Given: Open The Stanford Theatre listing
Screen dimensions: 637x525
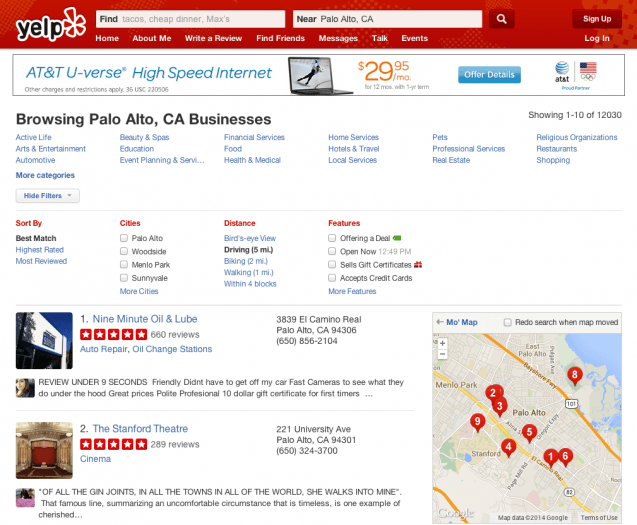Looking at the screenshot, I should pyautogui.click(x=140, y=429).
